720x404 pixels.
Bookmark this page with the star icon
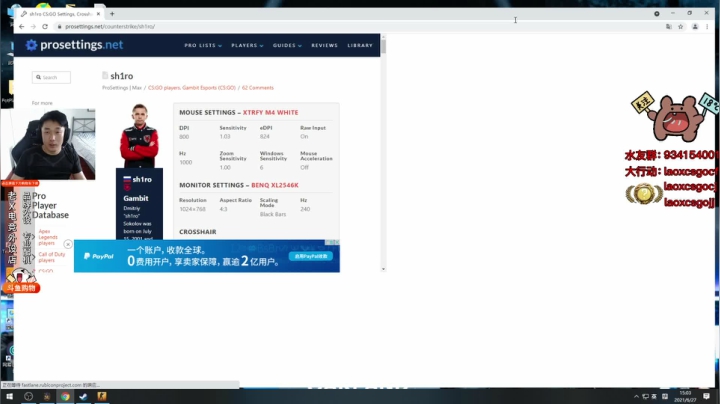681,27
